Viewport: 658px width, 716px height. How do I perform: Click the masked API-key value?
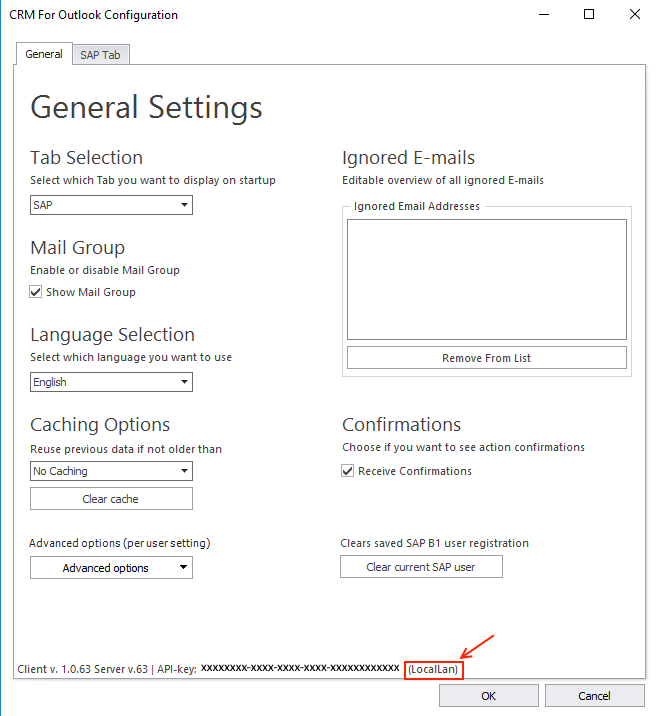click(x=300, y=668)
